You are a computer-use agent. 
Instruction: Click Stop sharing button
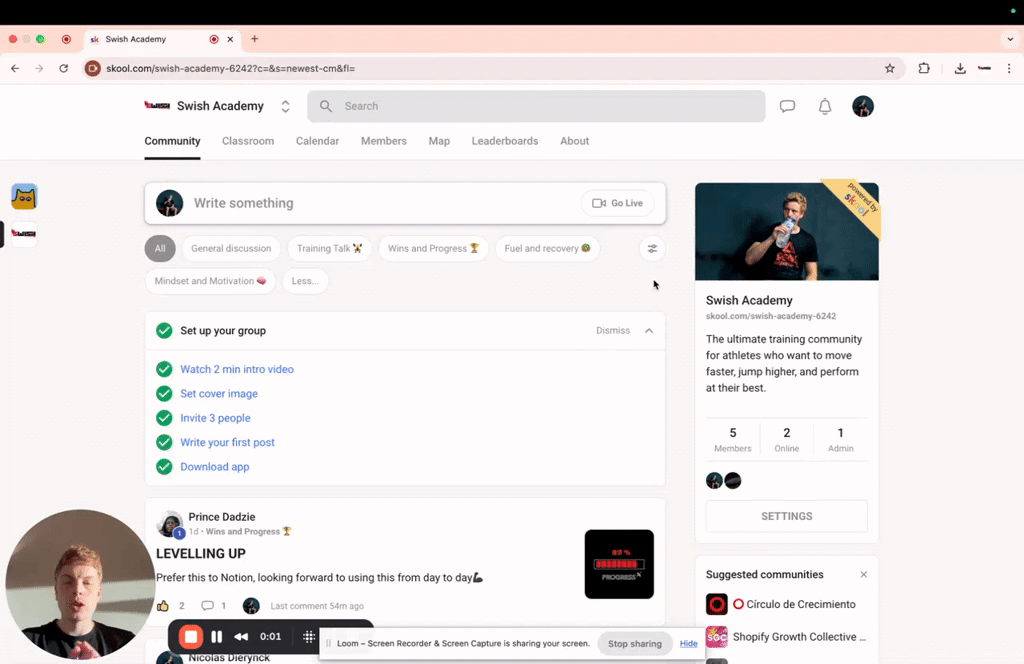tap(635, 644)
